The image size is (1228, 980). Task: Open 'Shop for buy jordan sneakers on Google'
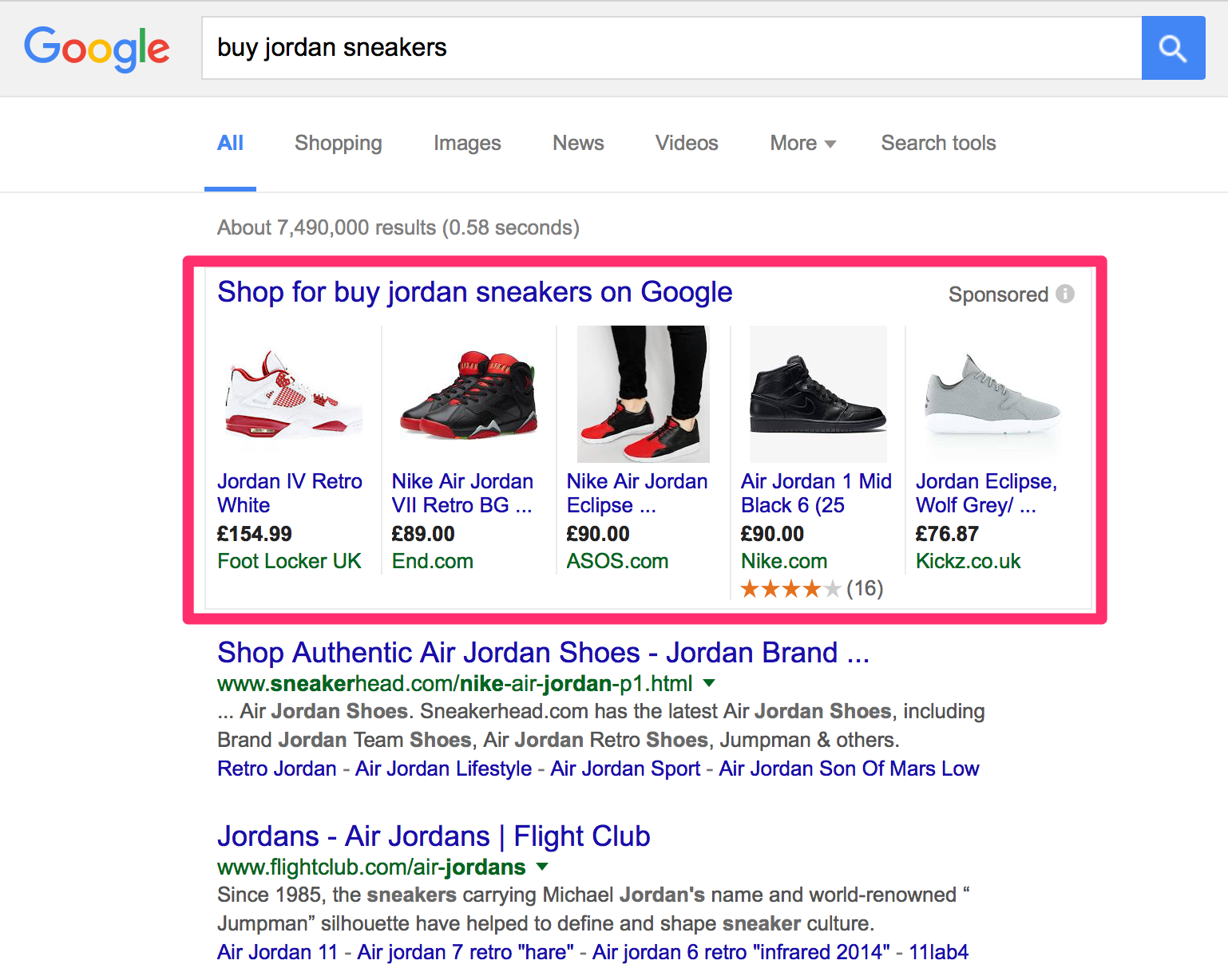coord(475,292)
